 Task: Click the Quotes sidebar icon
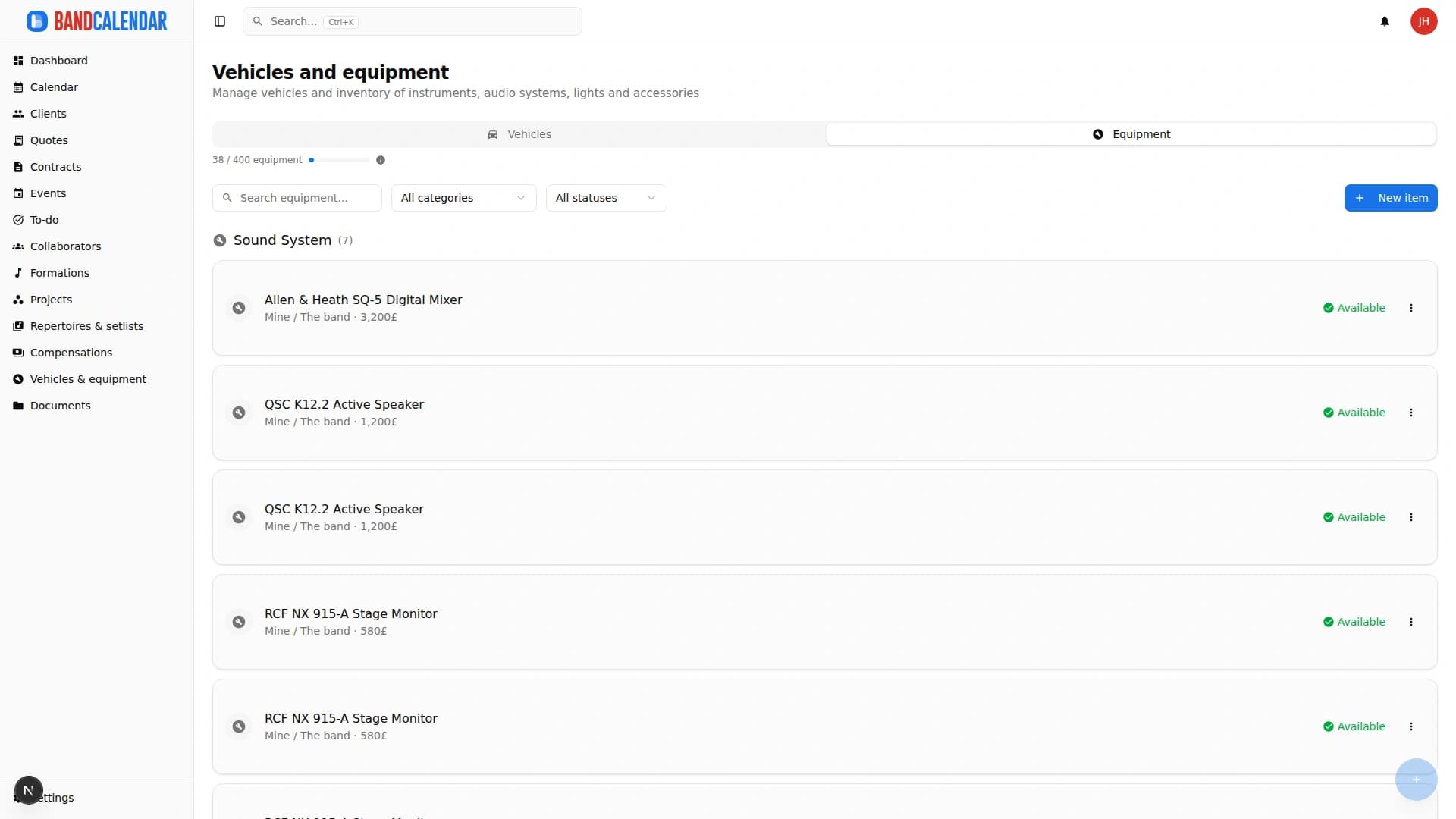[x=18, y=140]
